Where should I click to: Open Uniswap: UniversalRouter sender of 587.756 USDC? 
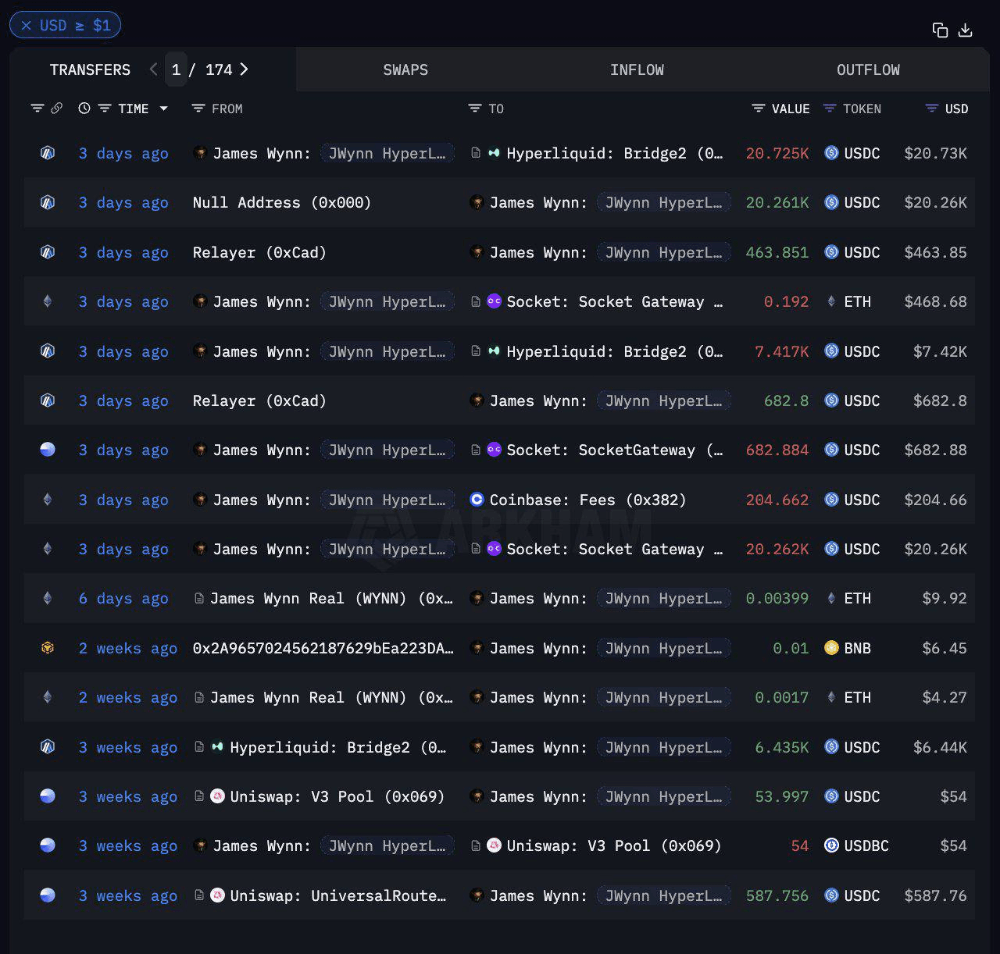338,896
